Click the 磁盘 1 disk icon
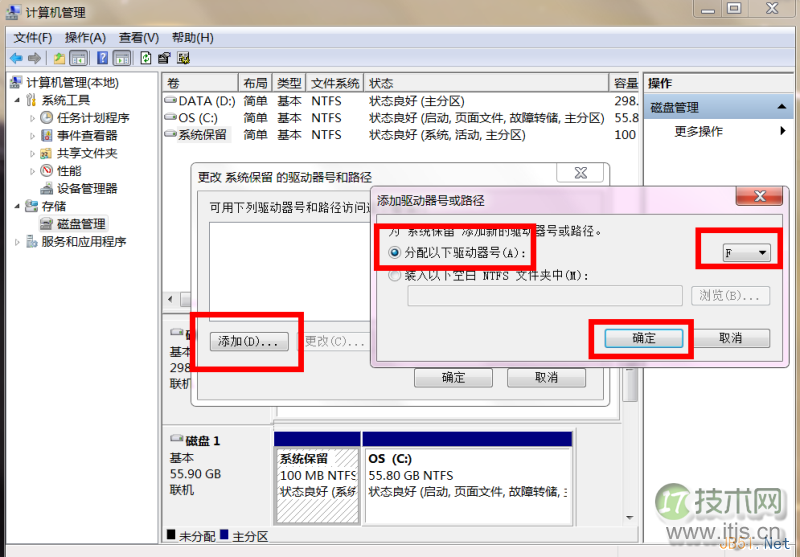The image size is (800, 557). 177,439
